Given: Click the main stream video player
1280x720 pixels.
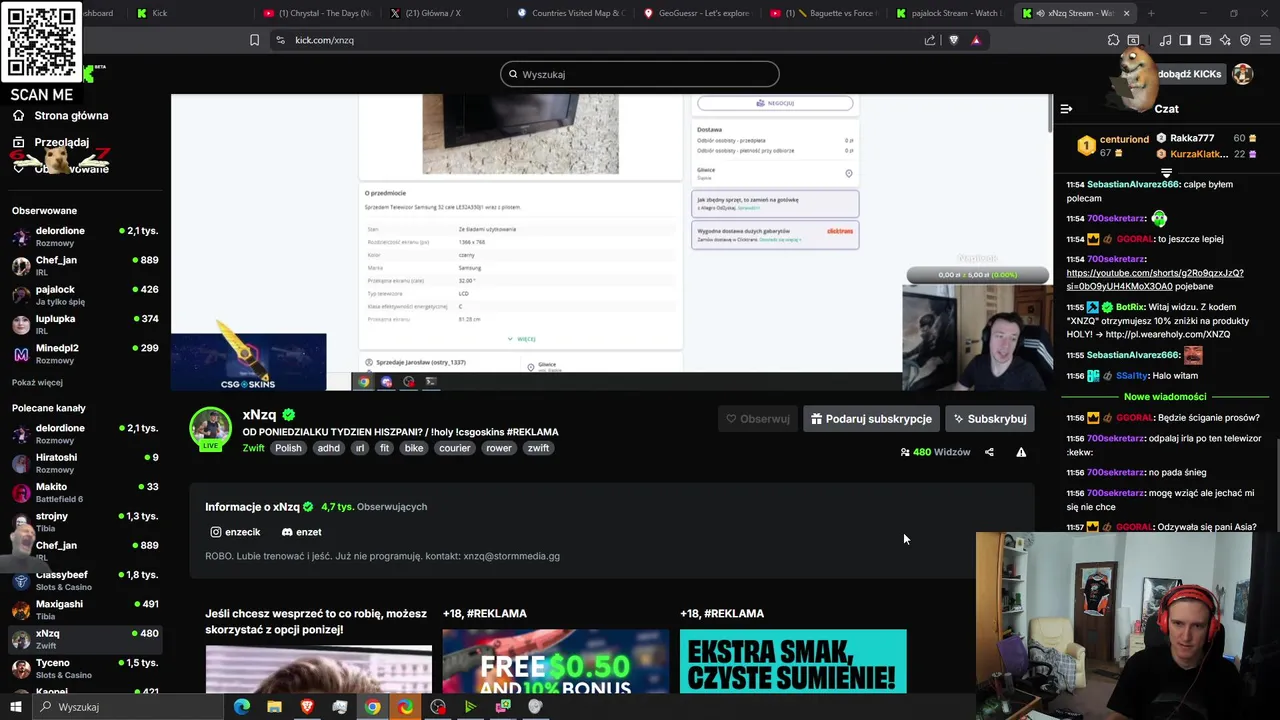Looking at the screenshot, I should [x=611, y=243].
